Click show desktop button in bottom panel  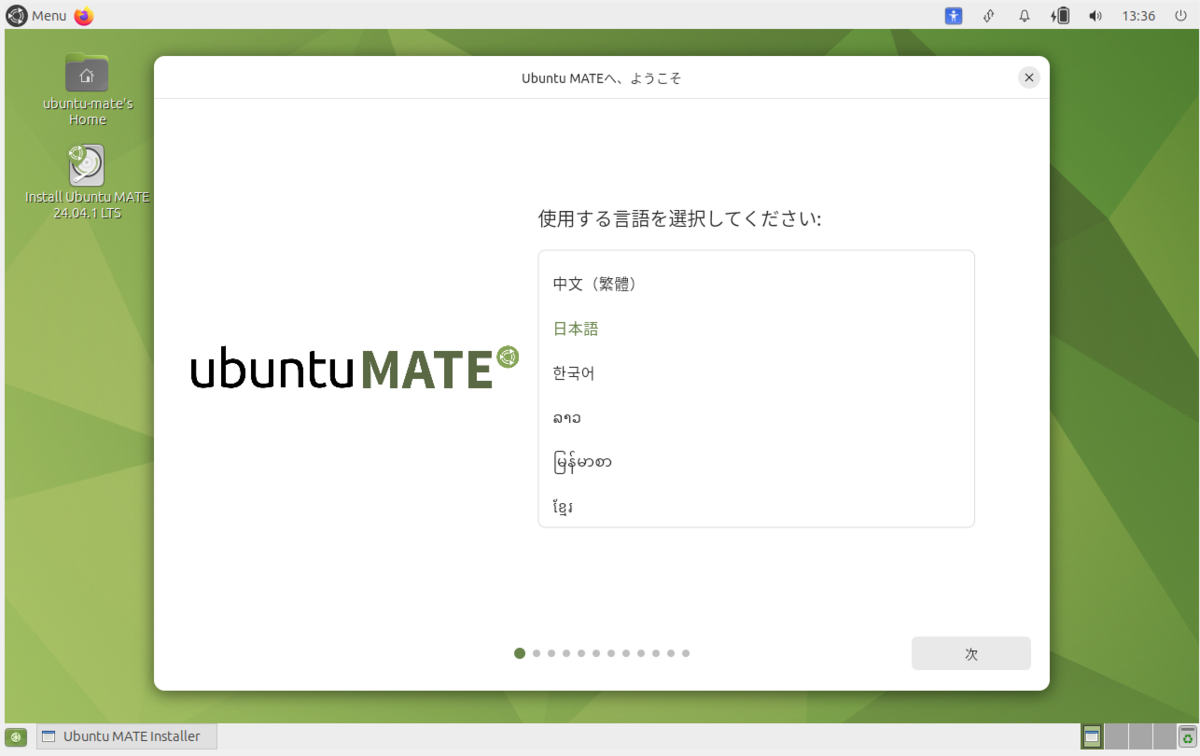(x=16, y=737)
